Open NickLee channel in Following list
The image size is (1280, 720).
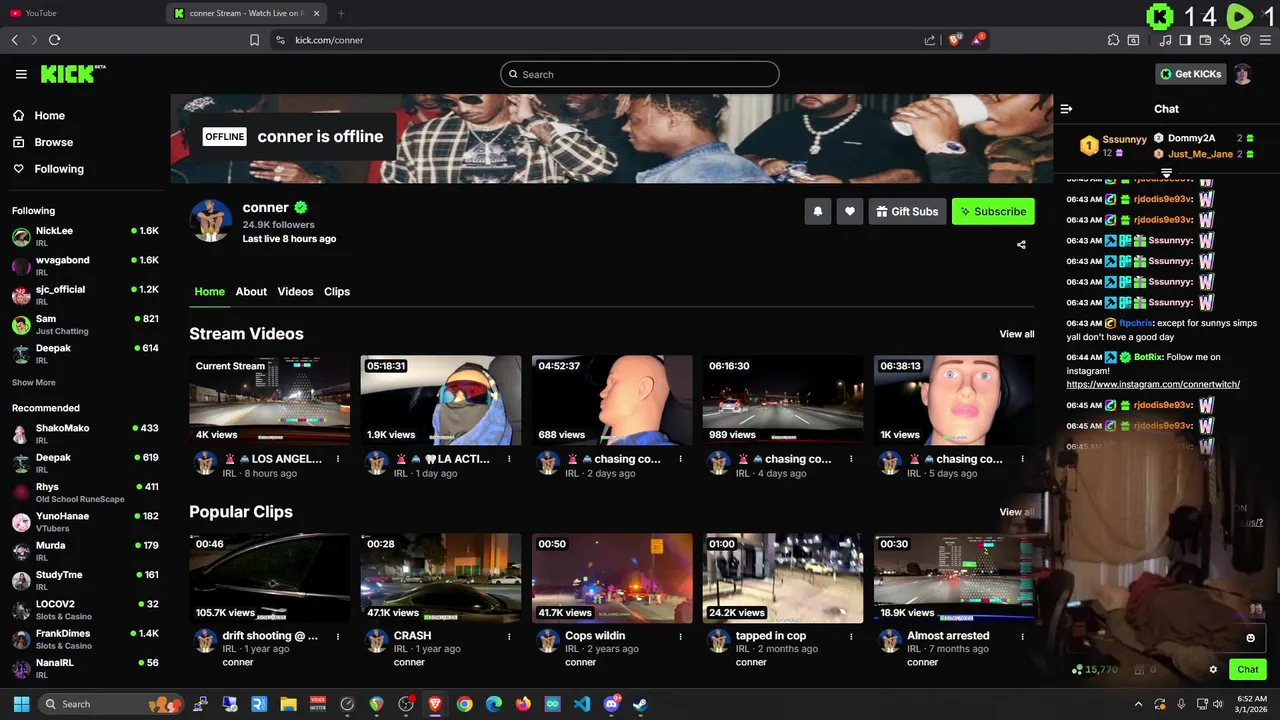85,236
